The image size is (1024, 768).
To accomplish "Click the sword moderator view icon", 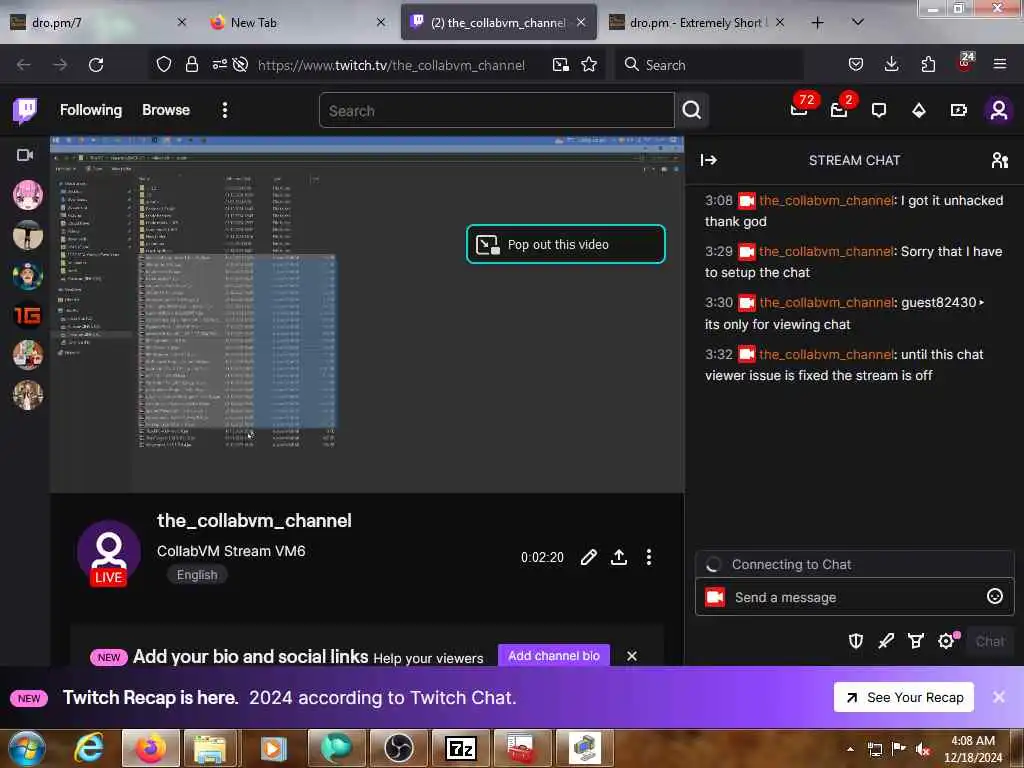I will pos(886,641).
